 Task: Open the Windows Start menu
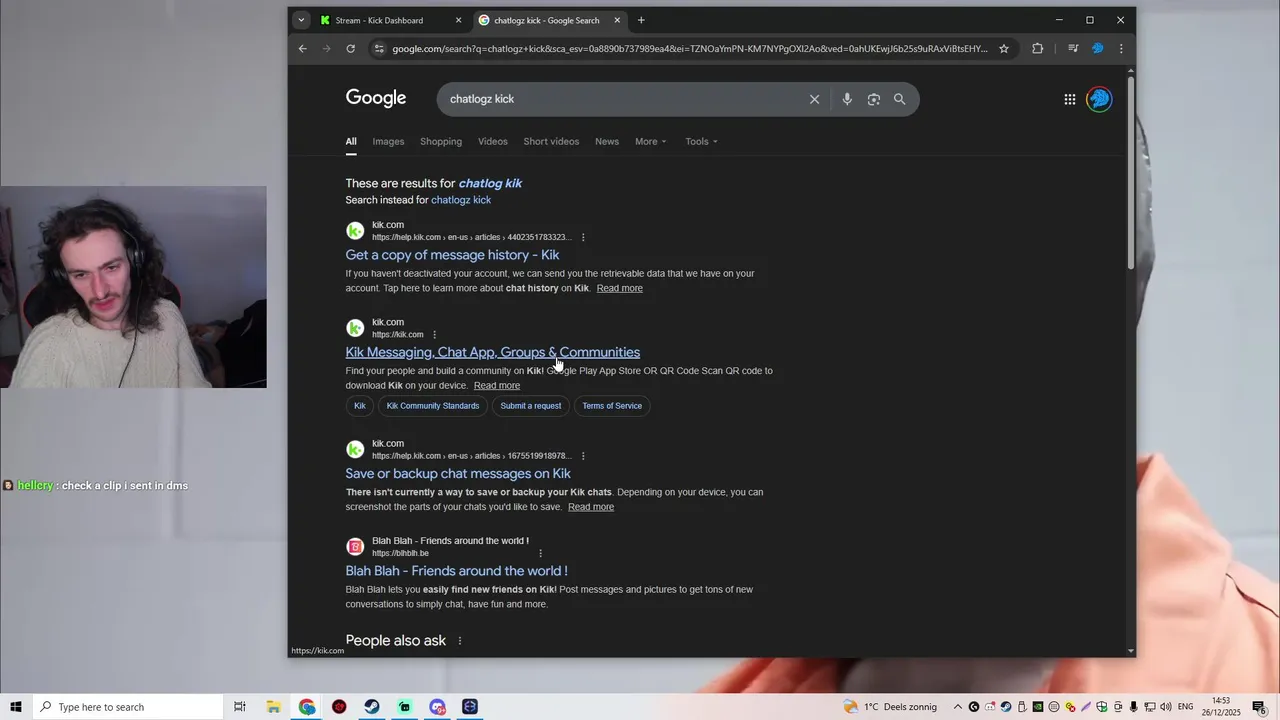tap(16, 707)
